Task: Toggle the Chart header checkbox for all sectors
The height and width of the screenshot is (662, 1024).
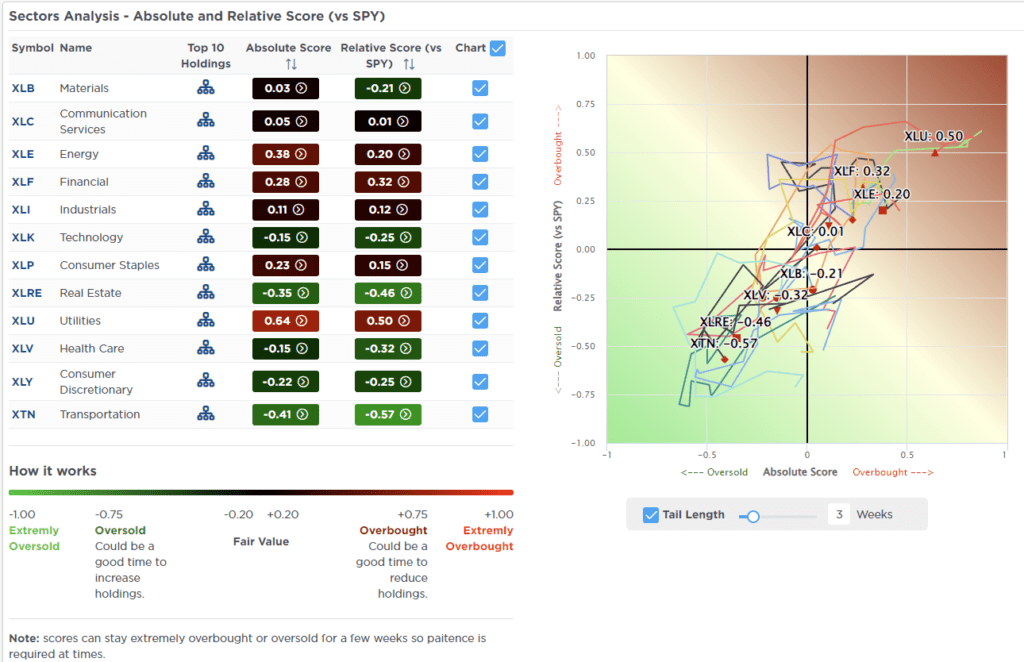Action: (498, 48)
